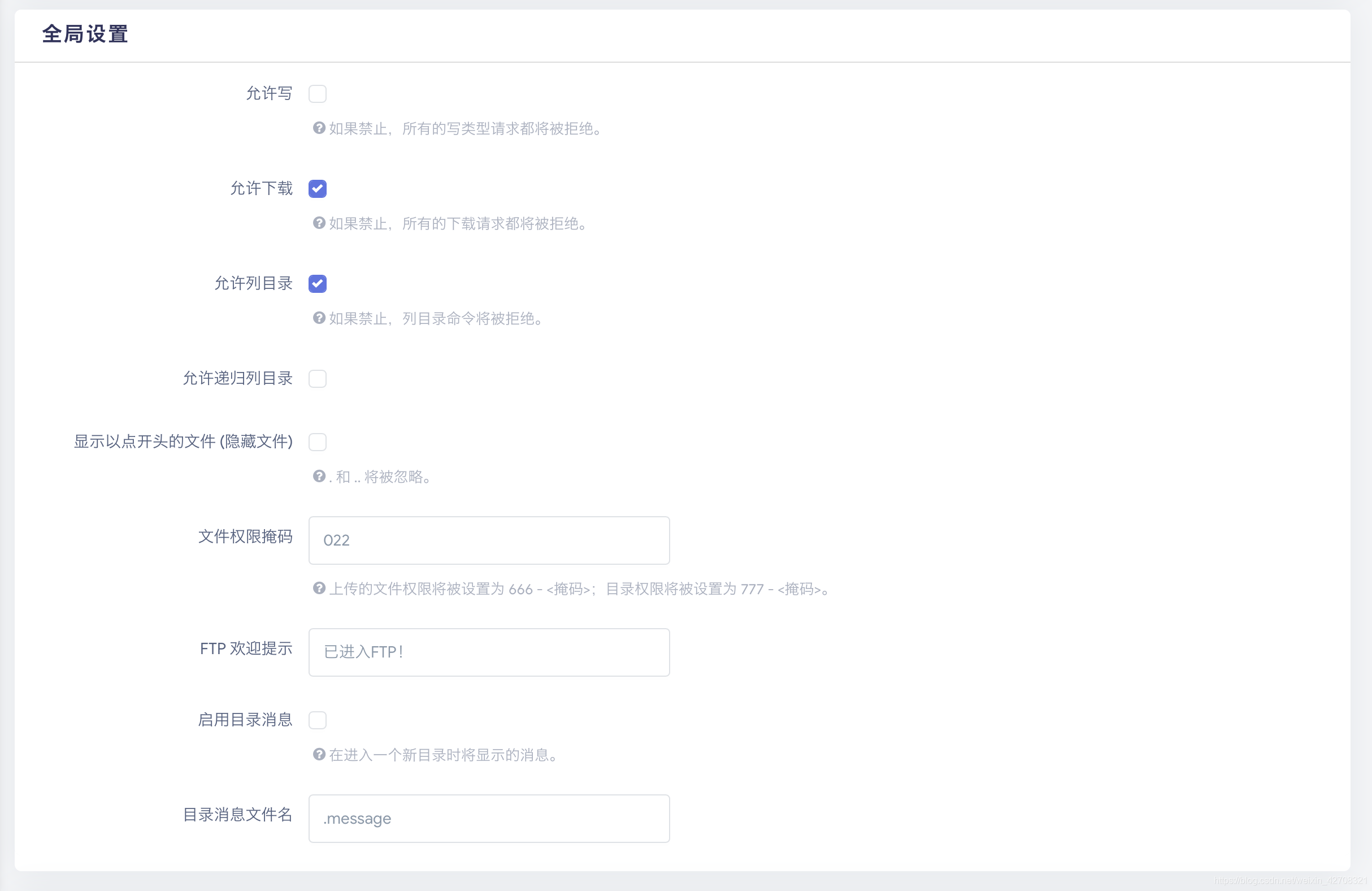Screen dimensions: 1372x891
Task: Click the 允许列目录 label text
Action: coord(253,284)
